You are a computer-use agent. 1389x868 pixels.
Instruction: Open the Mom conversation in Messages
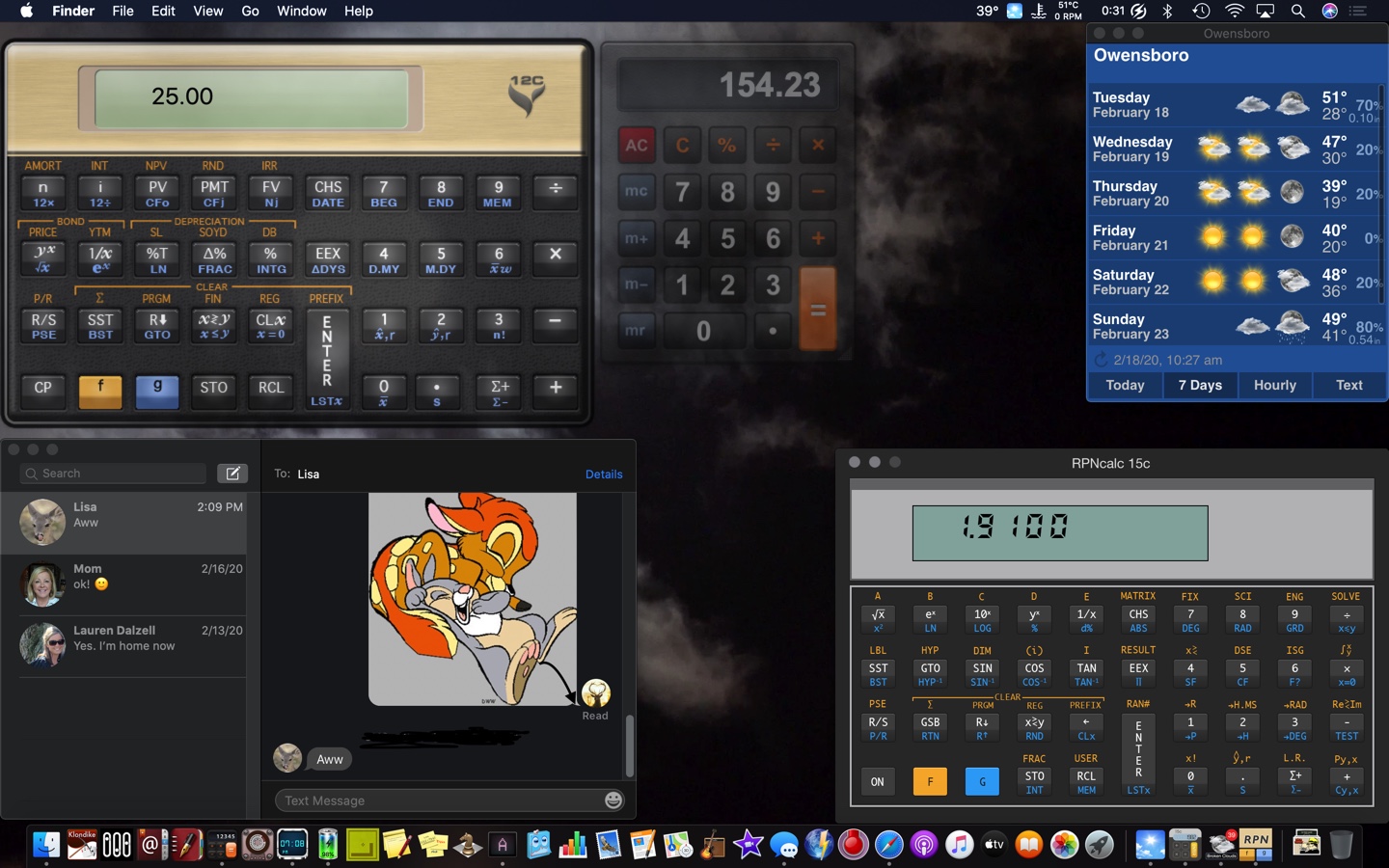click(x=123, y=583)
